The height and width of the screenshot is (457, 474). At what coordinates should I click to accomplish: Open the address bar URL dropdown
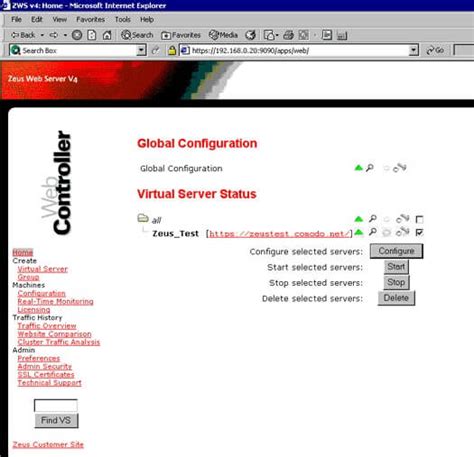[413, 50]
